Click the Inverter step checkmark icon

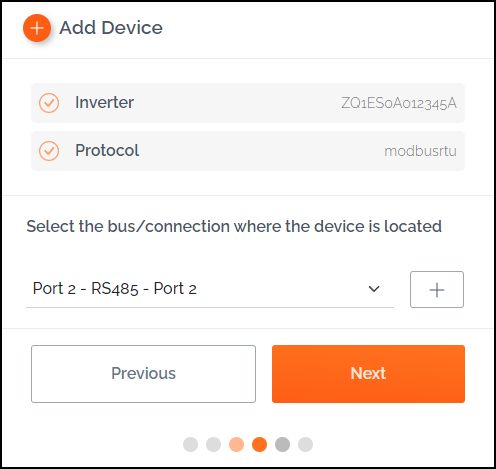click(49, 103)
